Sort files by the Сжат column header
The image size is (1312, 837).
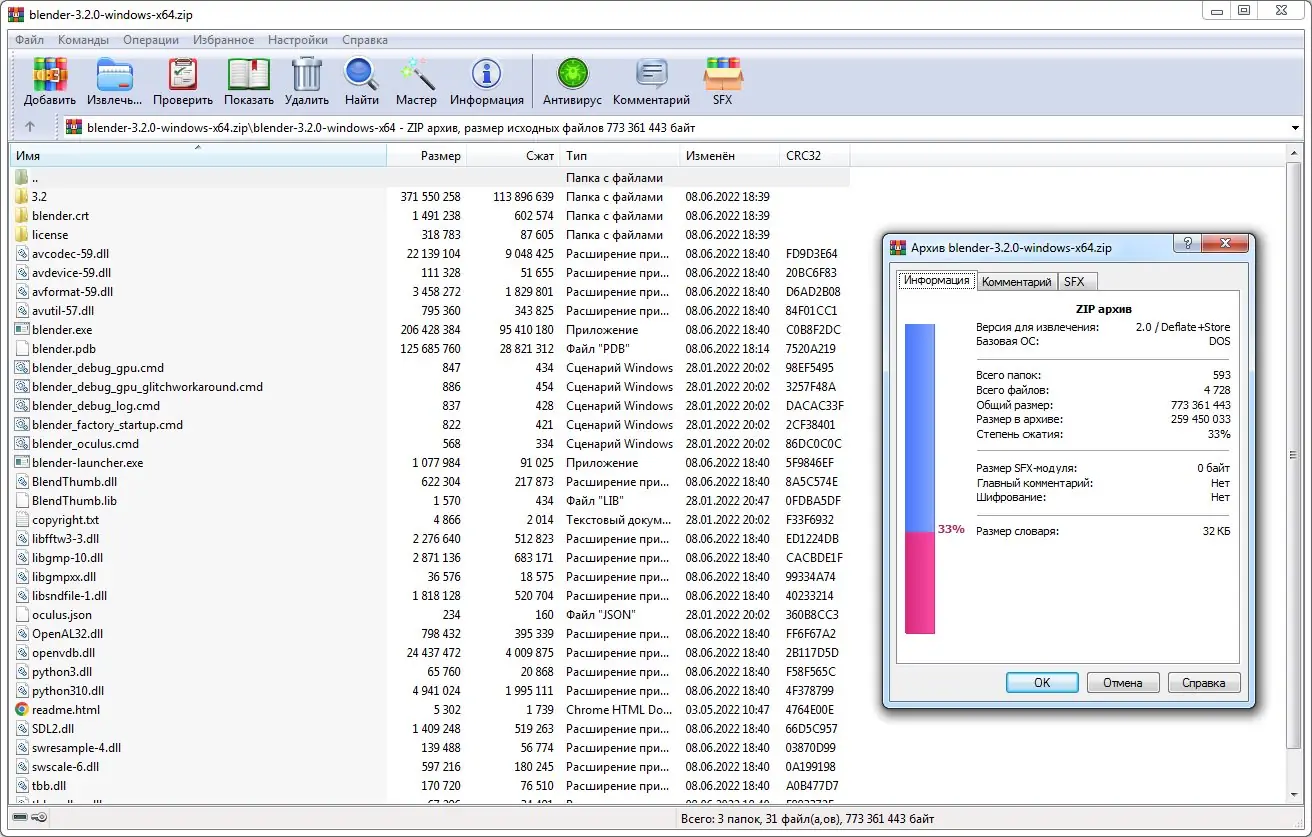point(513,156)
